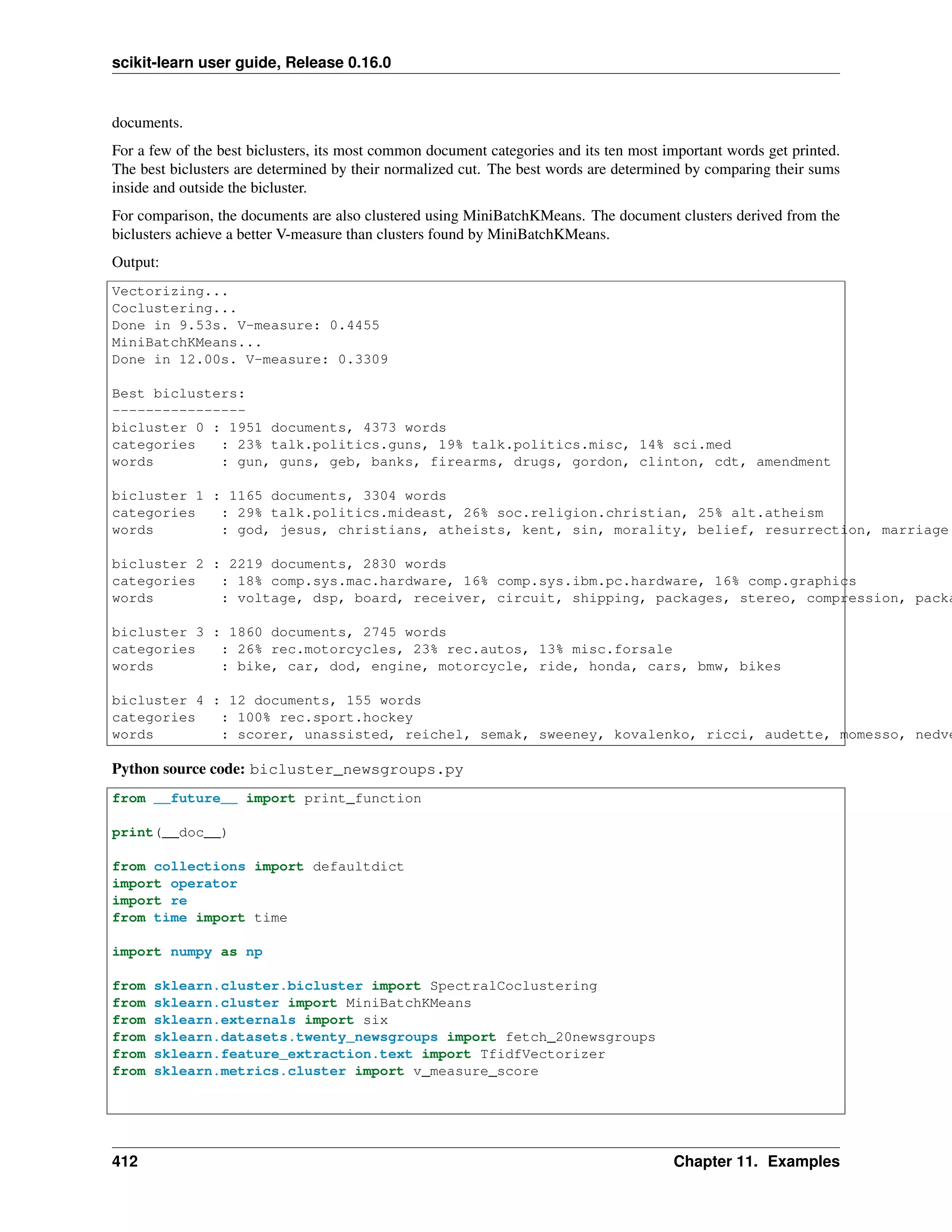Click the 'v_measure_score' import line
Viewport: 952px width, 1232px height.
325,1071
